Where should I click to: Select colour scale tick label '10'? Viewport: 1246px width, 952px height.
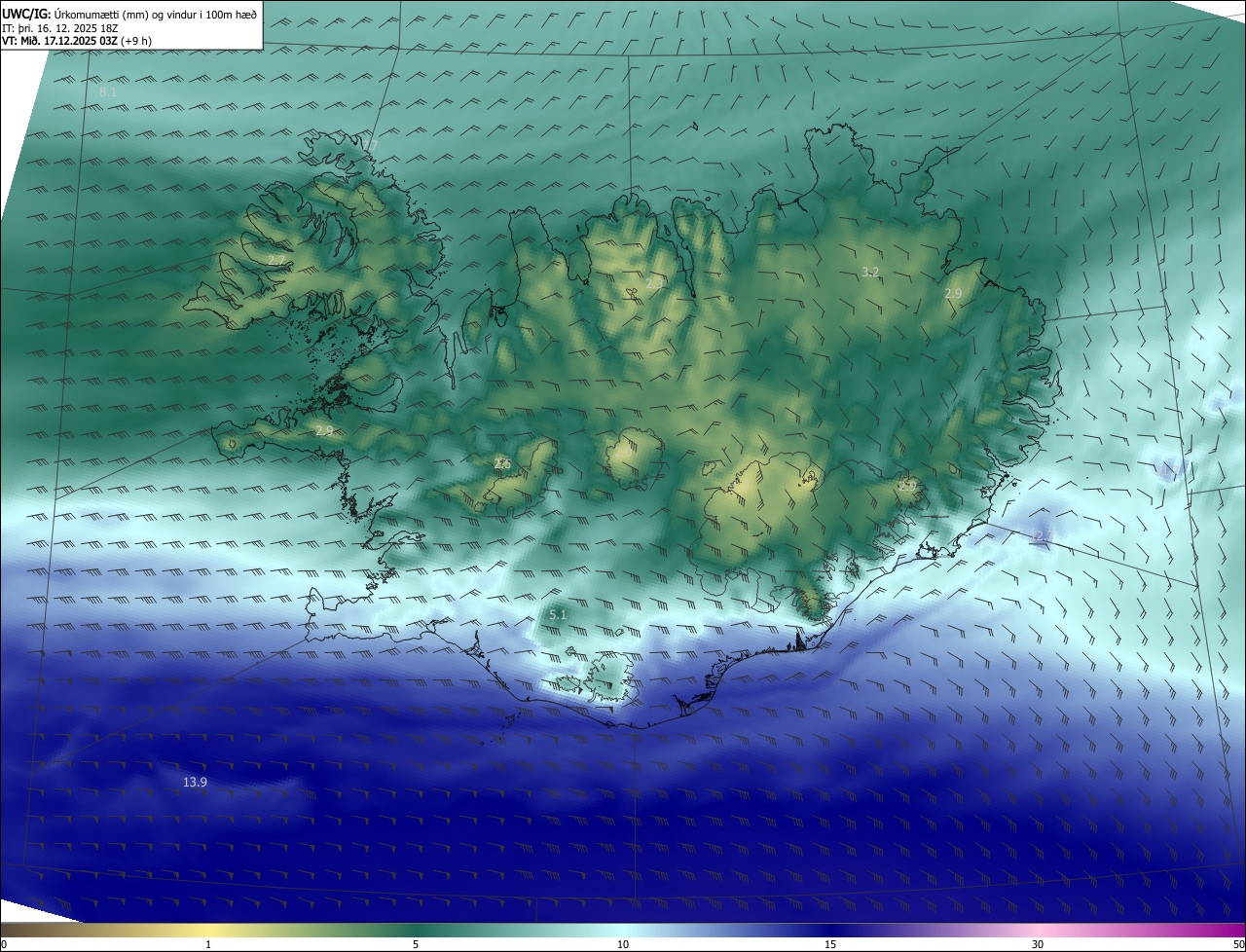pos(623,944)
